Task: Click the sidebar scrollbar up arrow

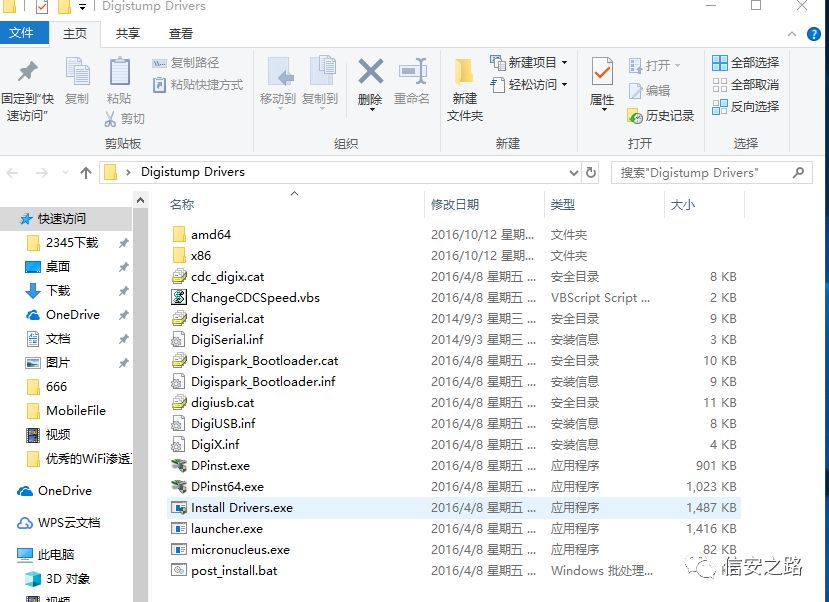Action: click(140, 200)
